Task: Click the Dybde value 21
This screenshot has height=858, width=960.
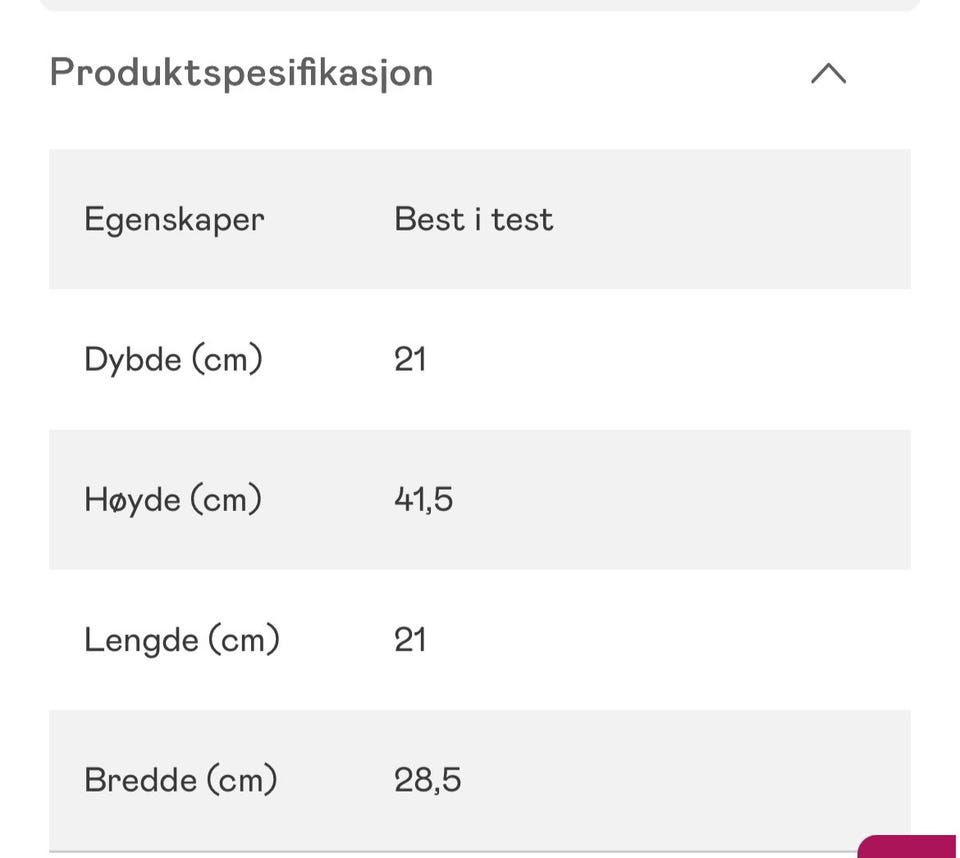Action: click(x=410, y=359)
